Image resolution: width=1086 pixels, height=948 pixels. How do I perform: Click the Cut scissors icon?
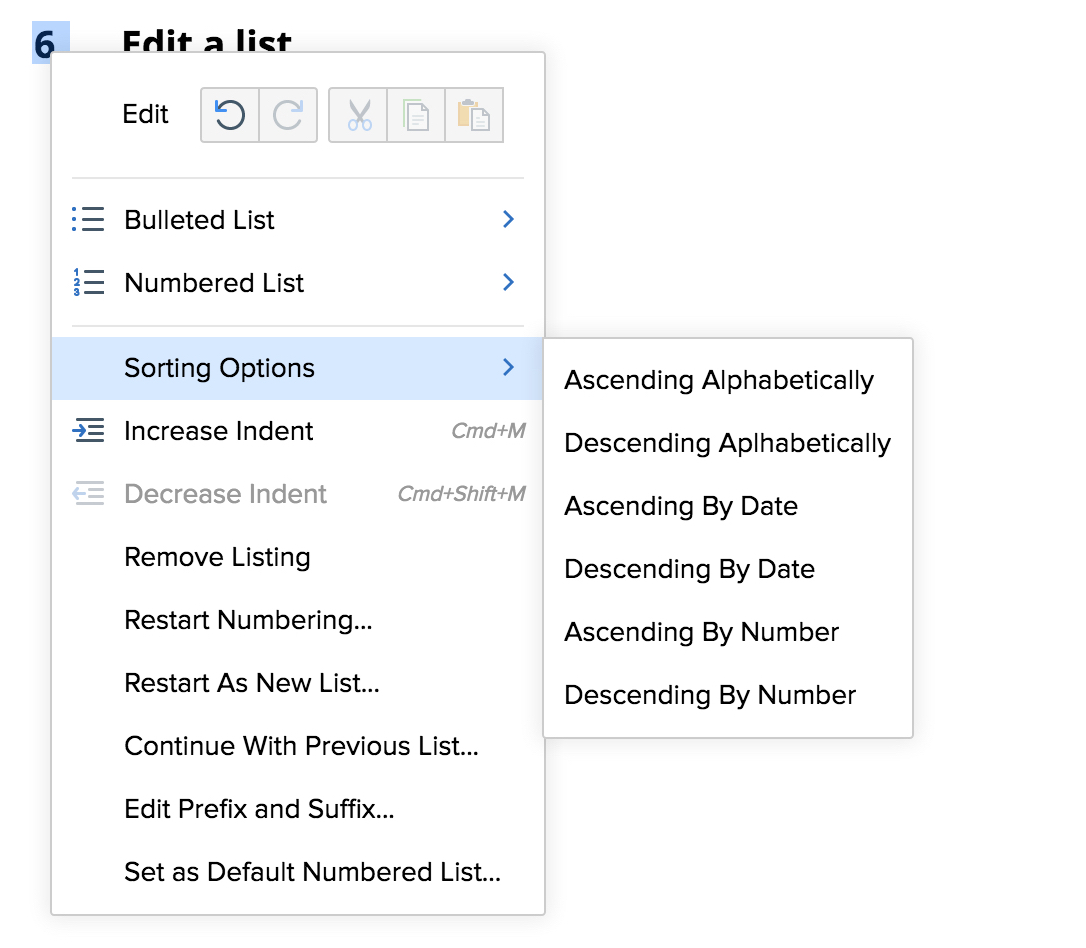(x=358, y=115)
